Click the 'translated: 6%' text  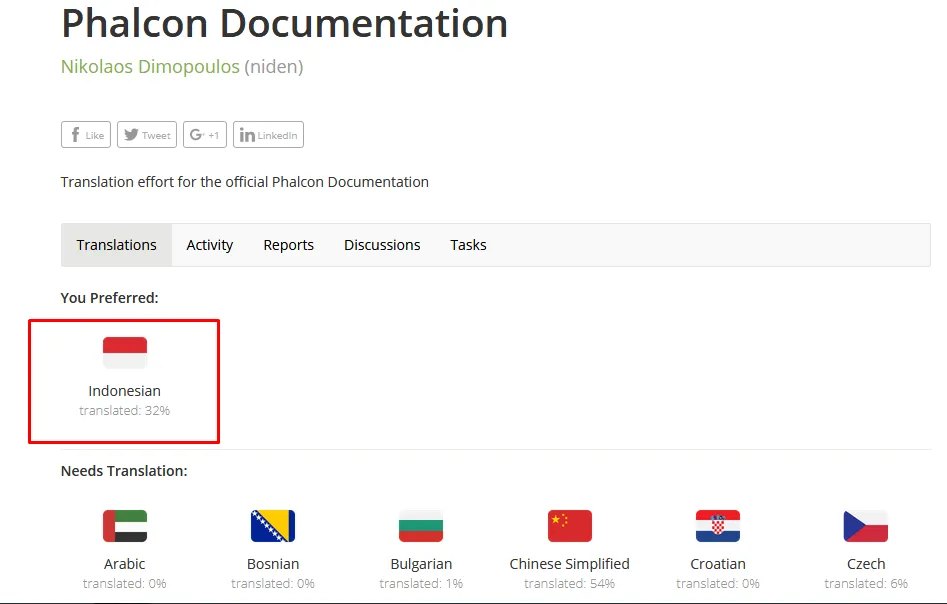point(866,583)
